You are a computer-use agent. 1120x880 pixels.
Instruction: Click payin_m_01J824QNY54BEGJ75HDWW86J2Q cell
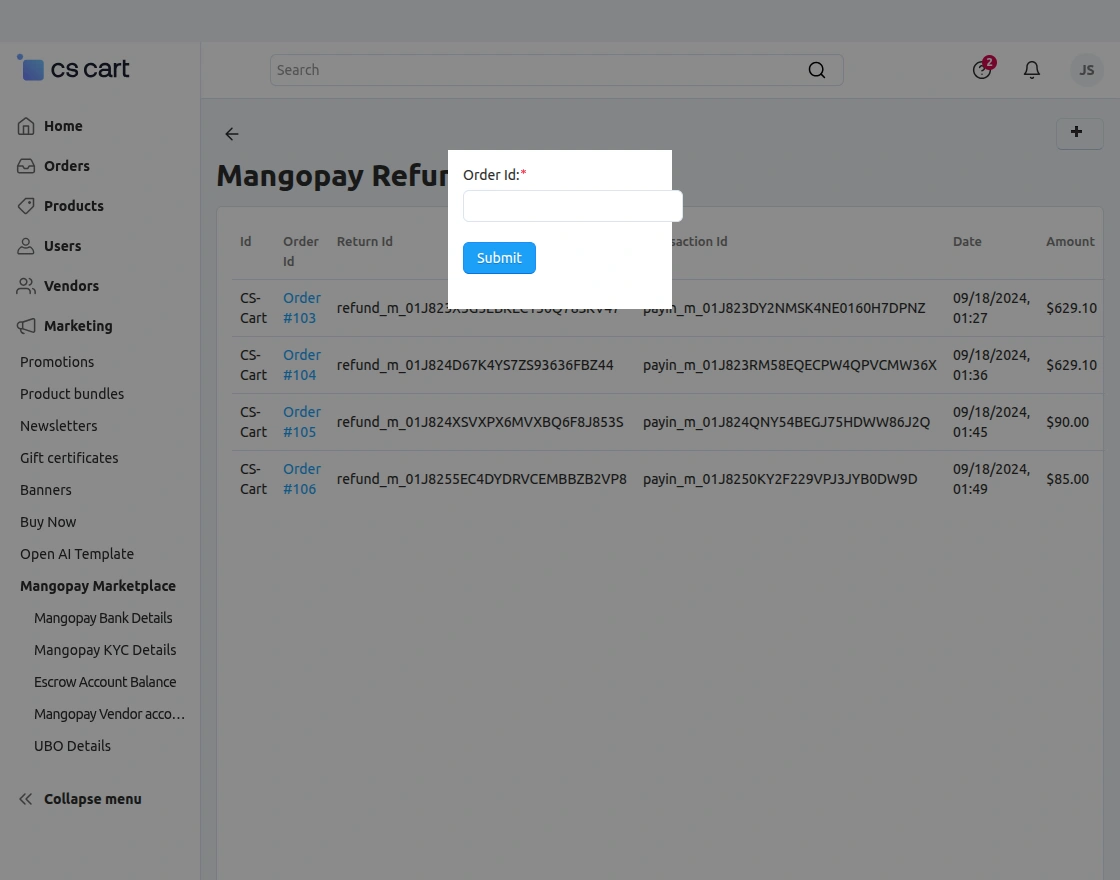[x=786, y=422]
